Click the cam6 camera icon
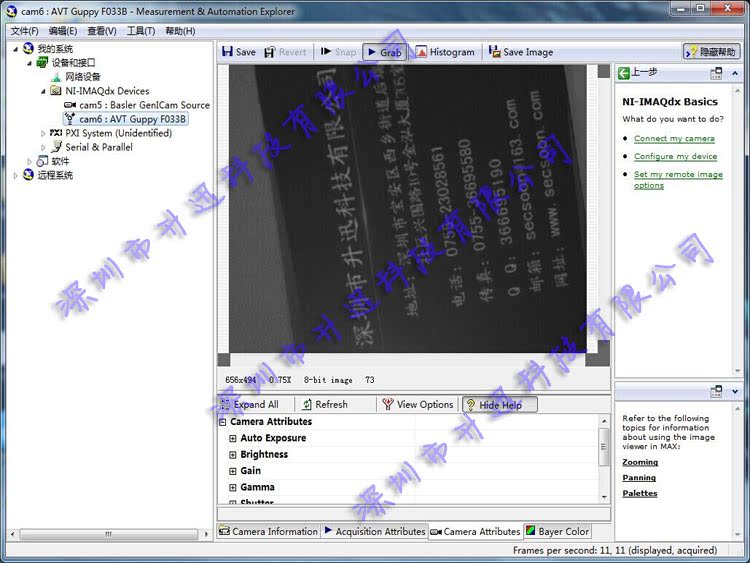Screen dimensions: 750x563 [70, 119]
